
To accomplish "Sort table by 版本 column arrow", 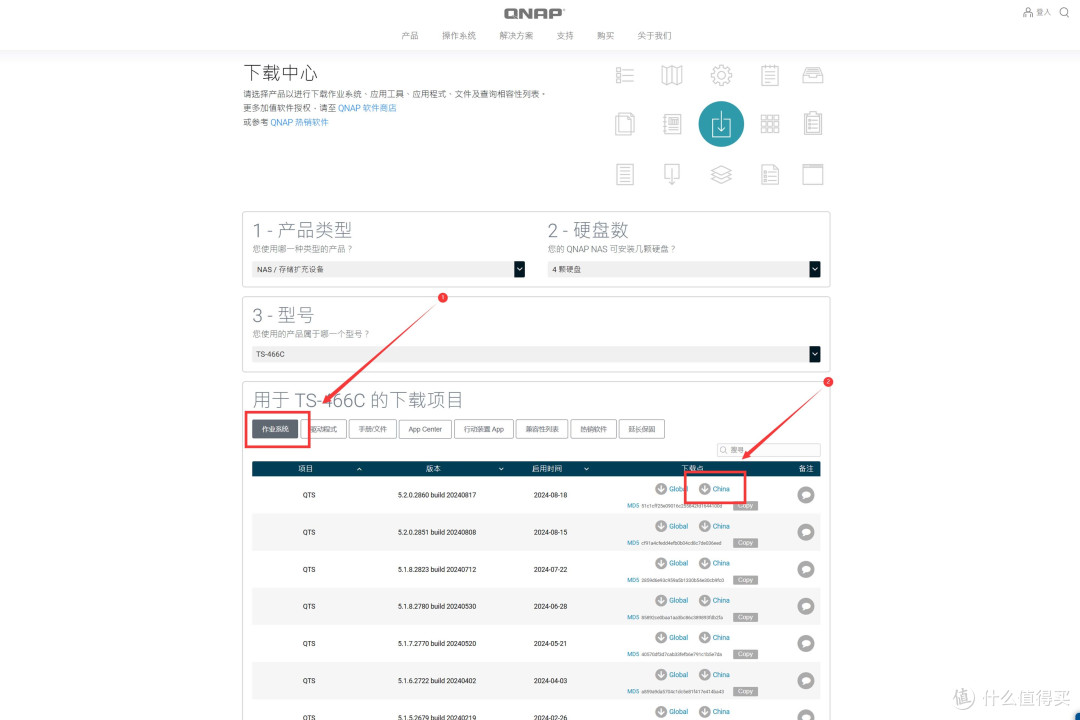I will point(501,469).
